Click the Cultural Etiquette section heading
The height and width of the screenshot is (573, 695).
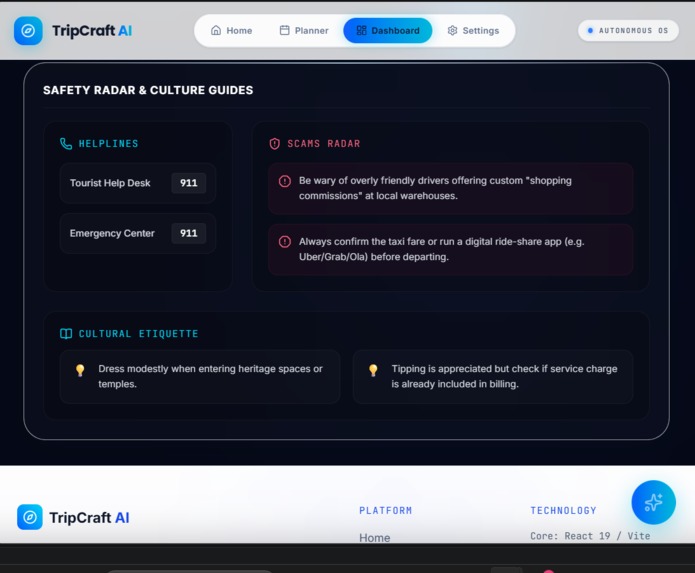(x=138, y=334)
